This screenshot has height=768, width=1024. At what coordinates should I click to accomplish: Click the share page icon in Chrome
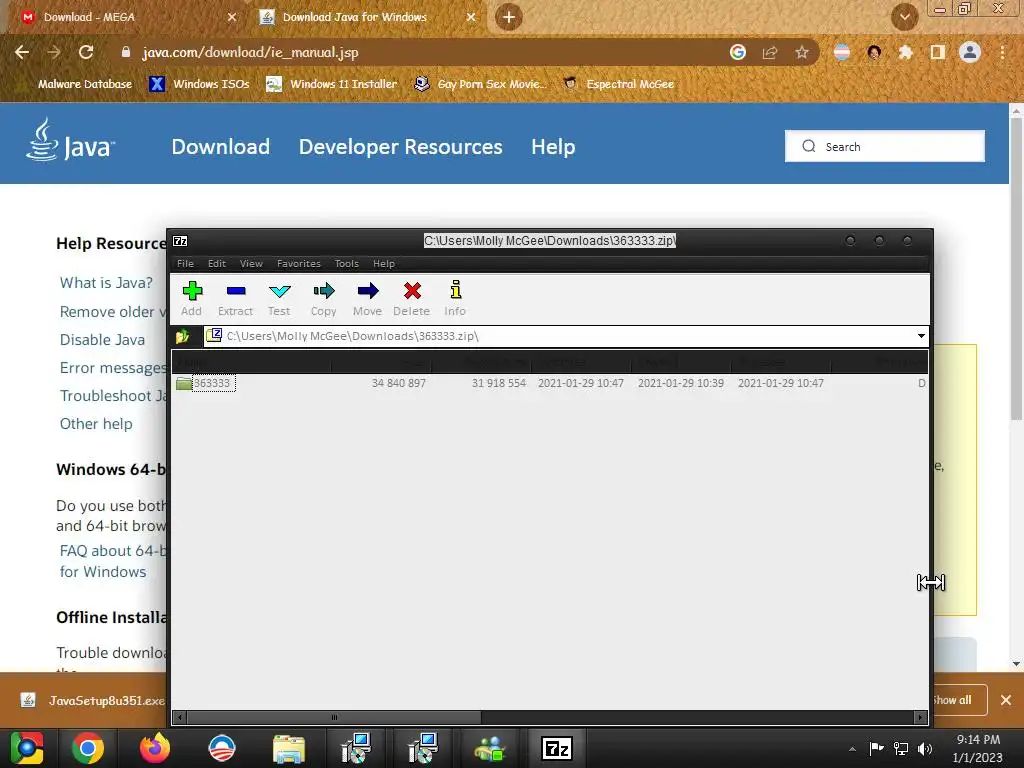coord(770,52)
